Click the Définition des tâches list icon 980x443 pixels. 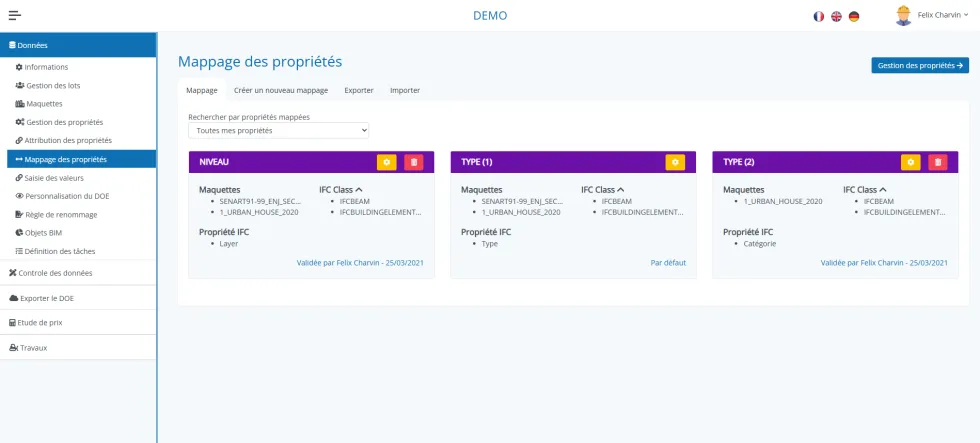[x=19, y=251]
